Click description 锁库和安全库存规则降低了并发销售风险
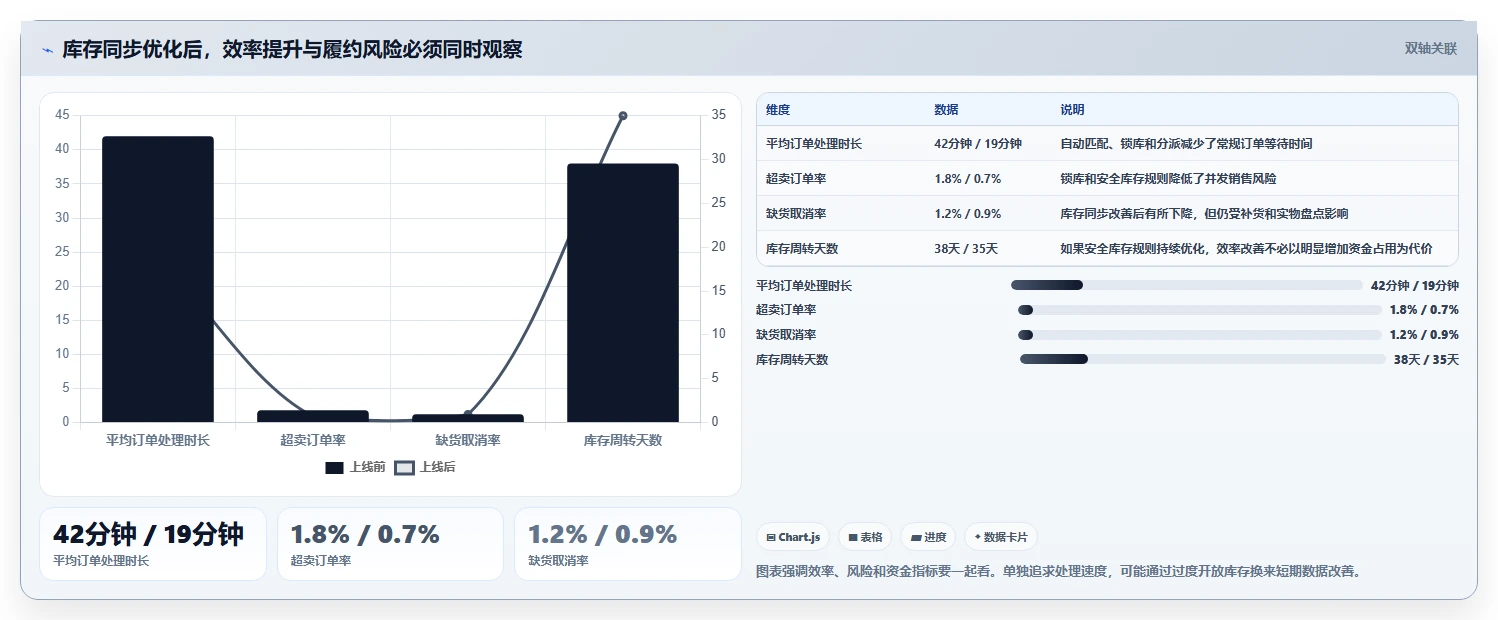Image resolution: width=1498 pixels, height=620 pixels. tap(1168, 179)
